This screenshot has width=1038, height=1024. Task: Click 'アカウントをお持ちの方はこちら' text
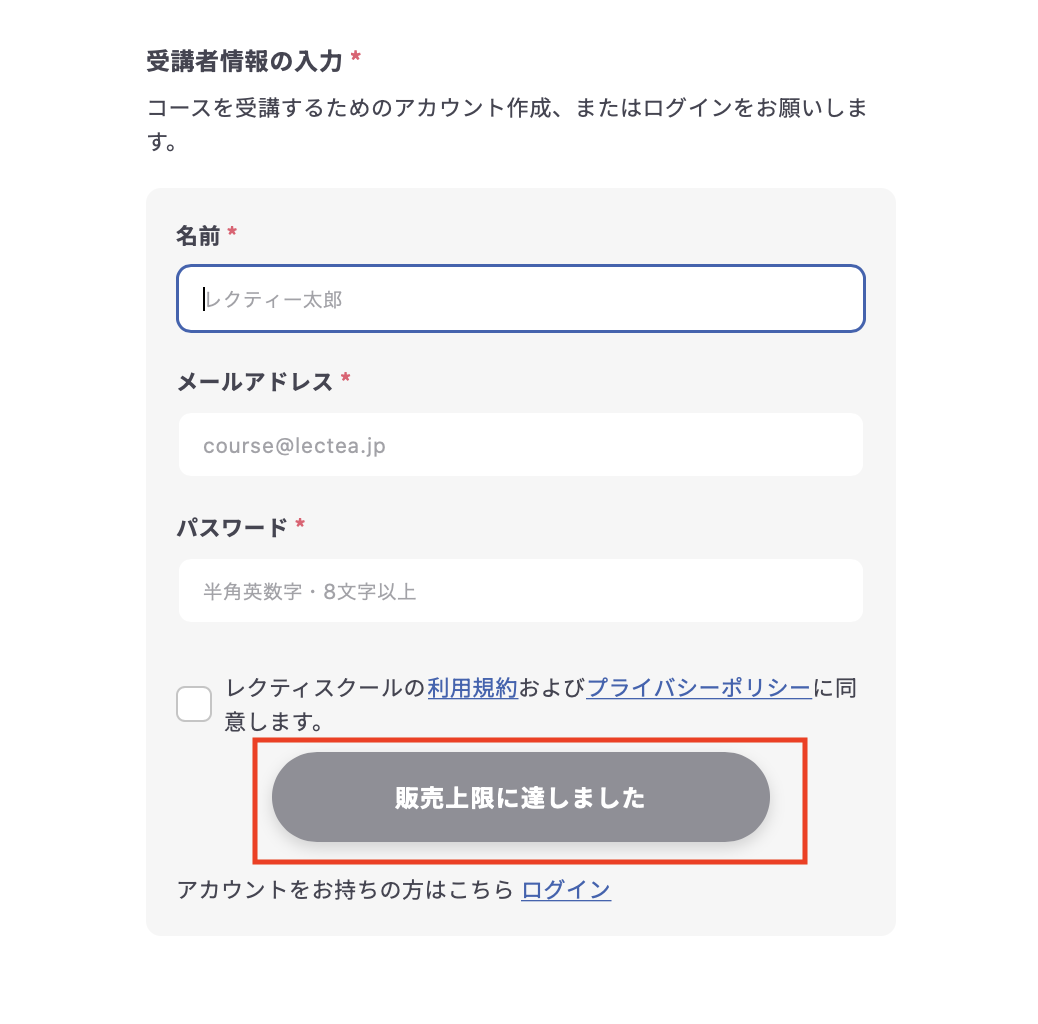click(x=345, y=889)
